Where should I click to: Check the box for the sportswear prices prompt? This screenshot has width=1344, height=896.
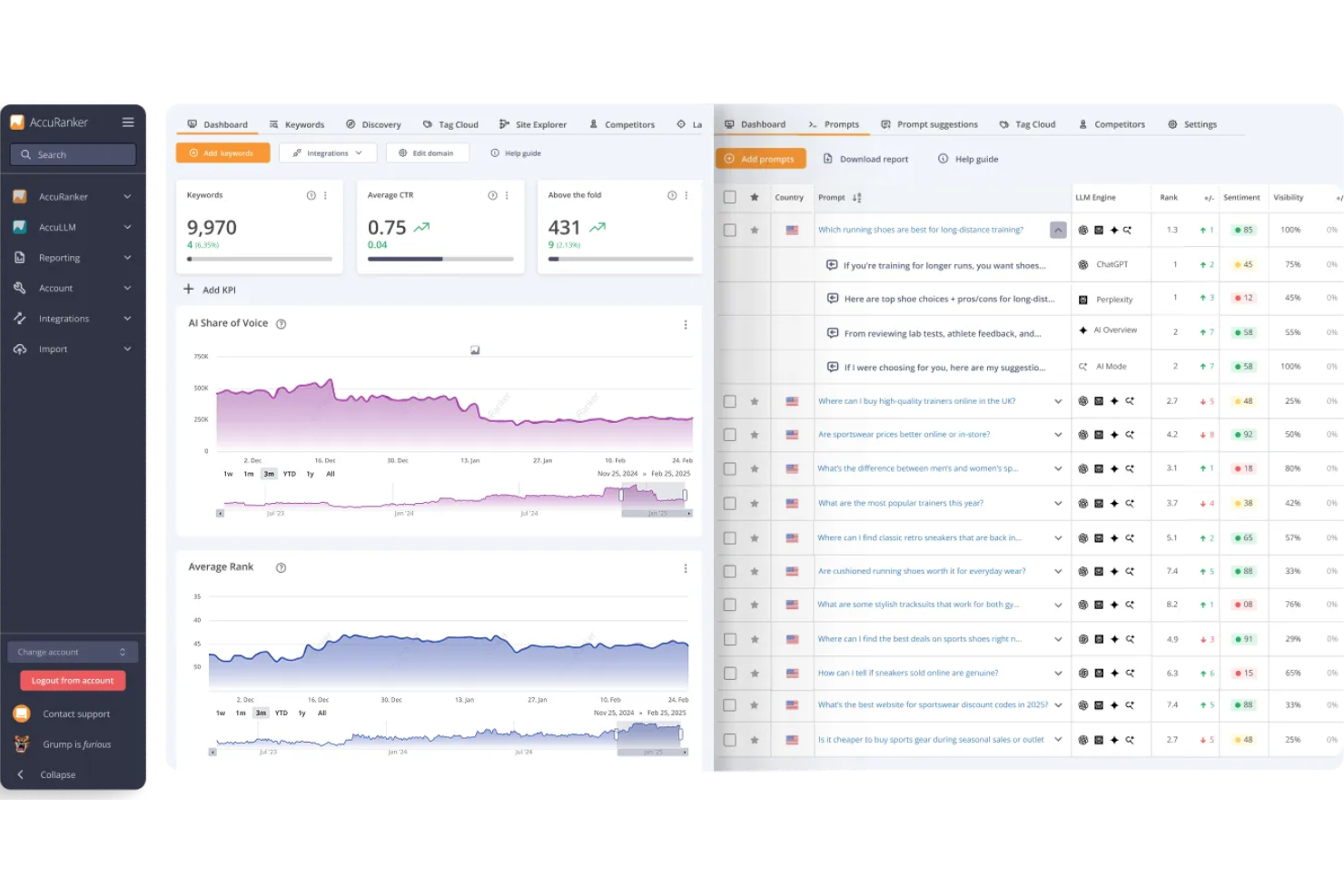coord(729,434)
